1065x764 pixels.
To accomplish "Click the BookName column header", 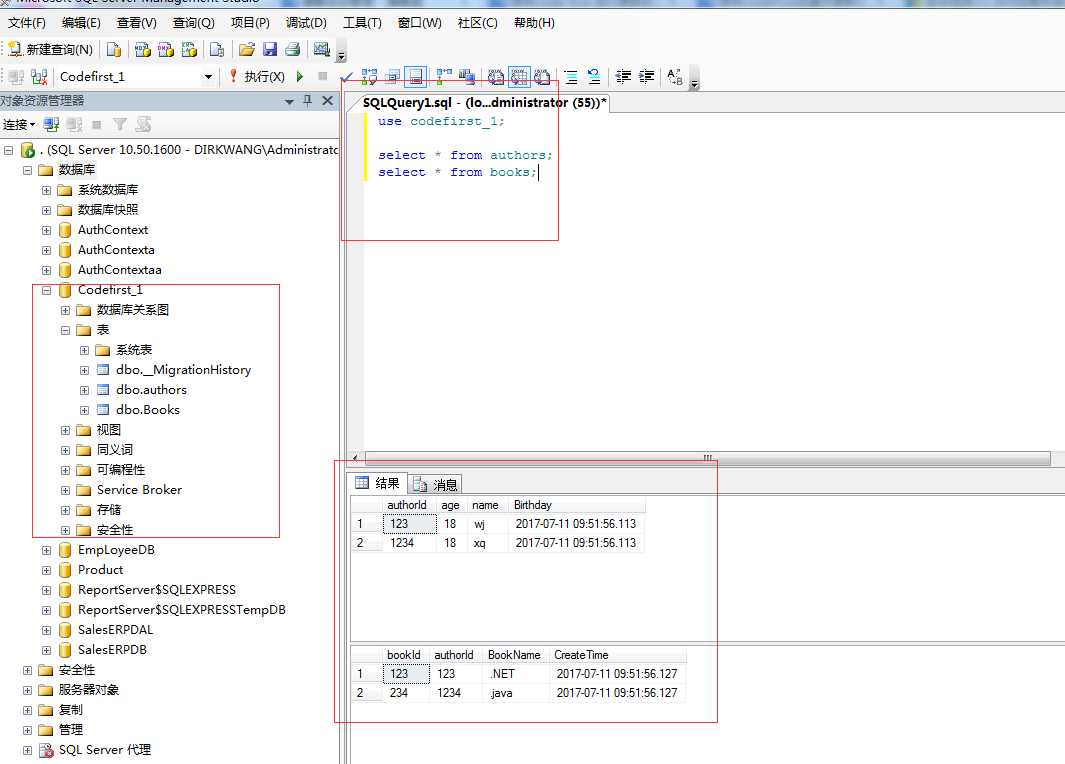I will 514,655.
